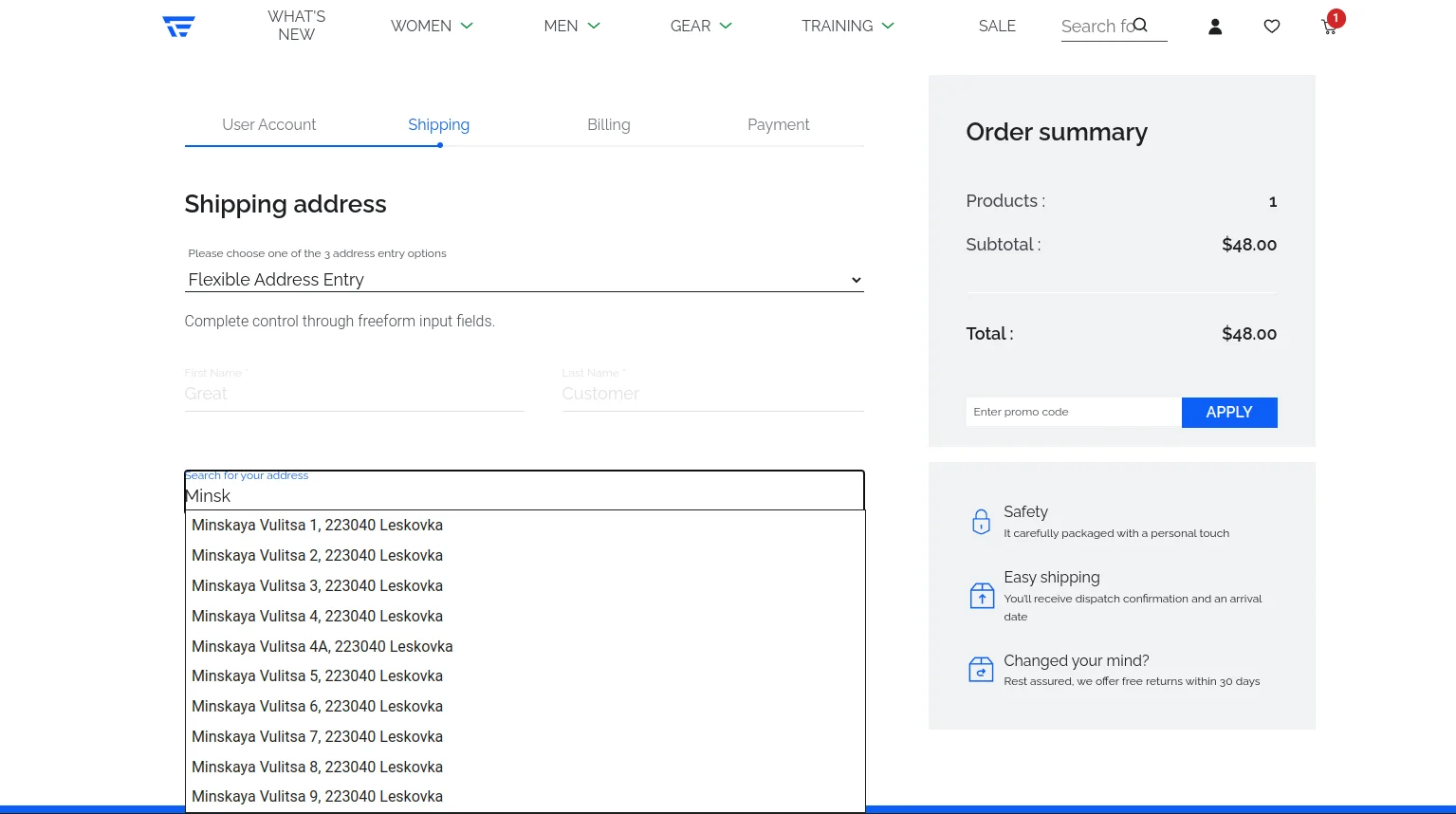Viewport: 1456px width, 814px height.
Task: Choose Minskaya Vulitsa 1 suggestion
Action: [x=318, y=525]
